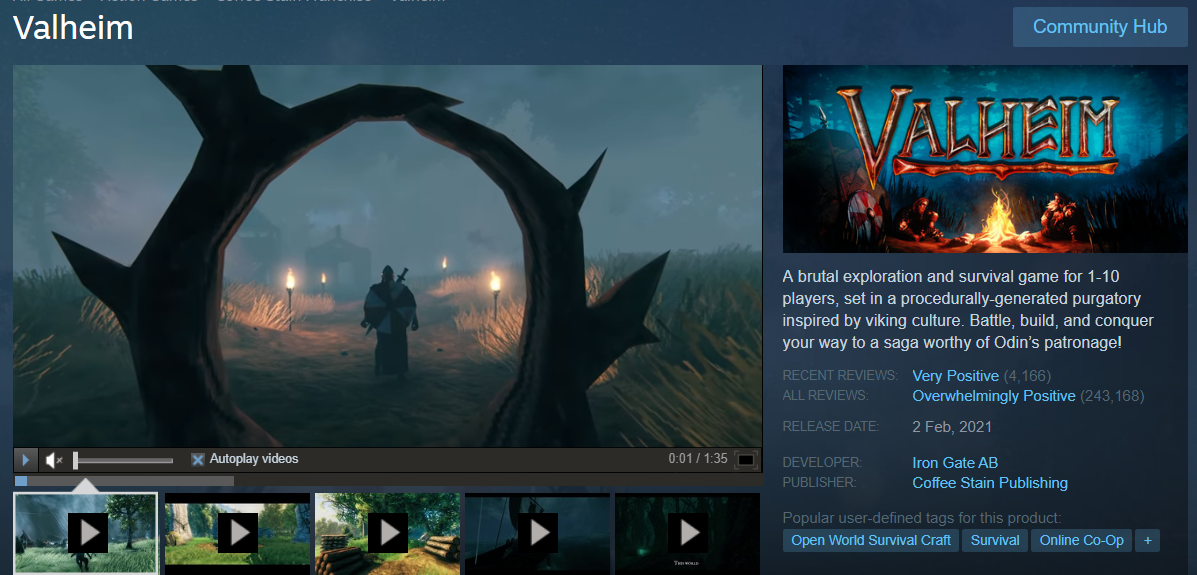Click the main video player area

coord(388,256)
